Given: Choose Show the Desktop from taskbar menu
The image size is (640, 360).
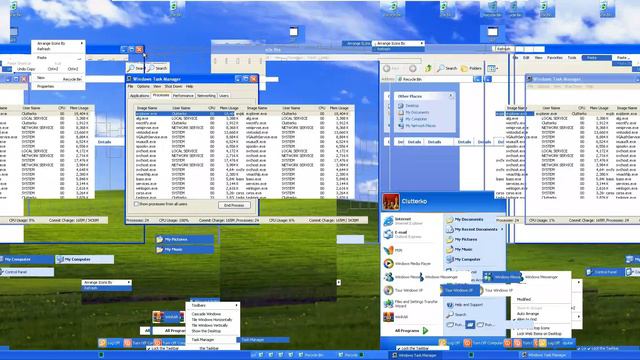Looking at the screenshot, I should tap(213, 331).
